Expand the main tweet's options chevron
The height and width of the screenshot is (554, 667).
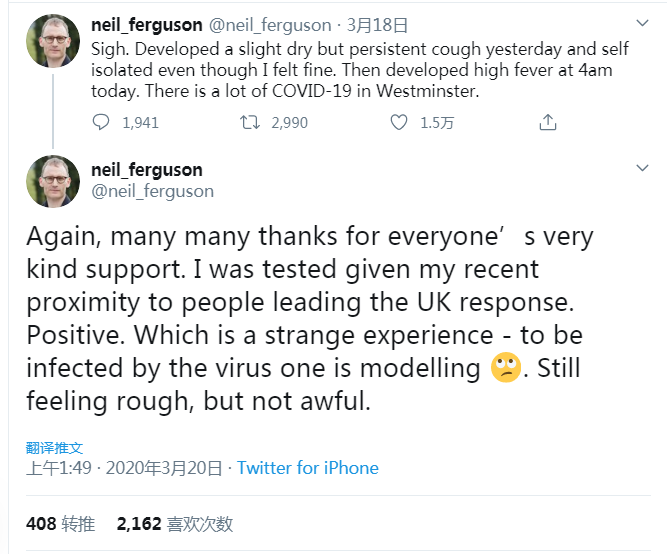(x=643, y=169)
